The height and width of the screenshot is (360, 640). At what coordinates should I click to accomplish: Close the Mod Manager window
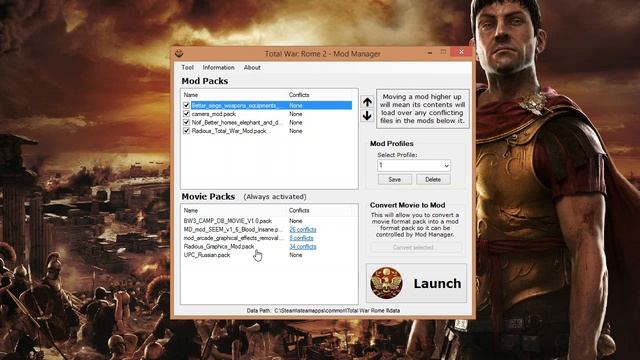[461, 52]
